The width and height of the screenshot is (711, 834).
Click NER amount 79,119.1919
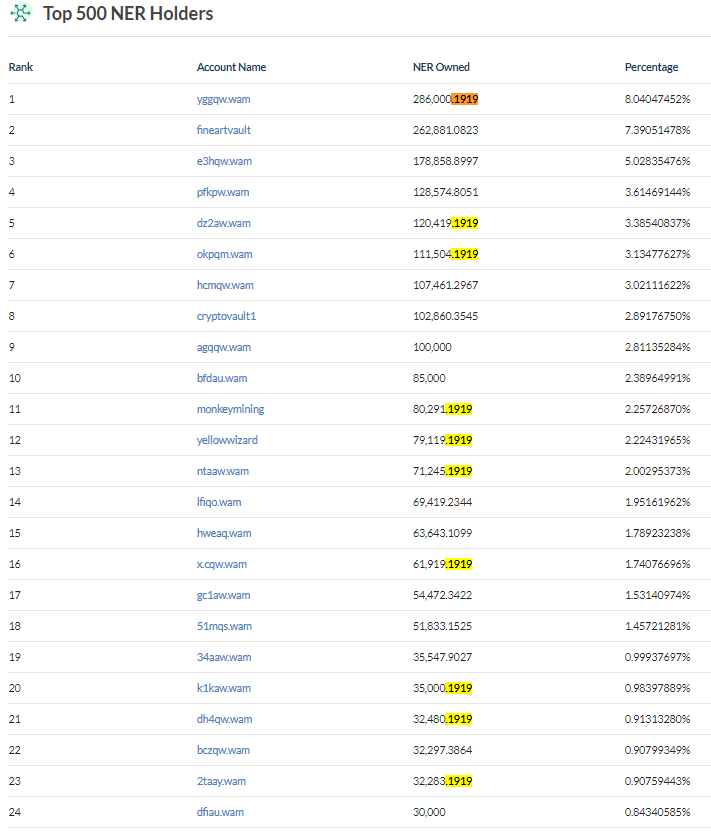coord(442,440)
